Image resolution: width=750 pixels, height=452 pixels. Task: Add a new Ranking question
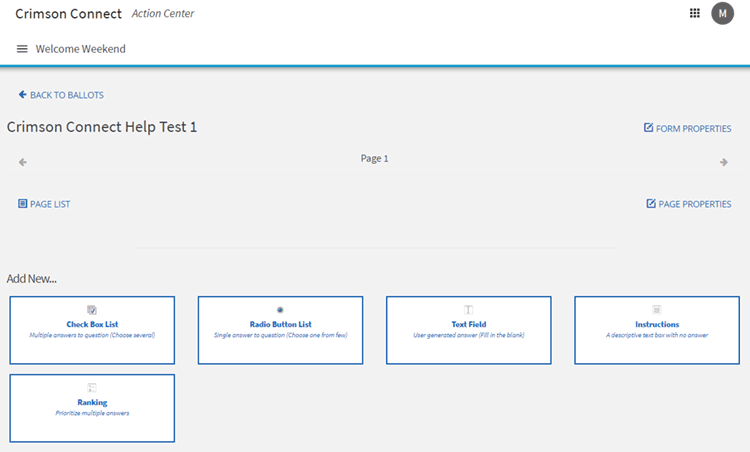pos(92,408)
